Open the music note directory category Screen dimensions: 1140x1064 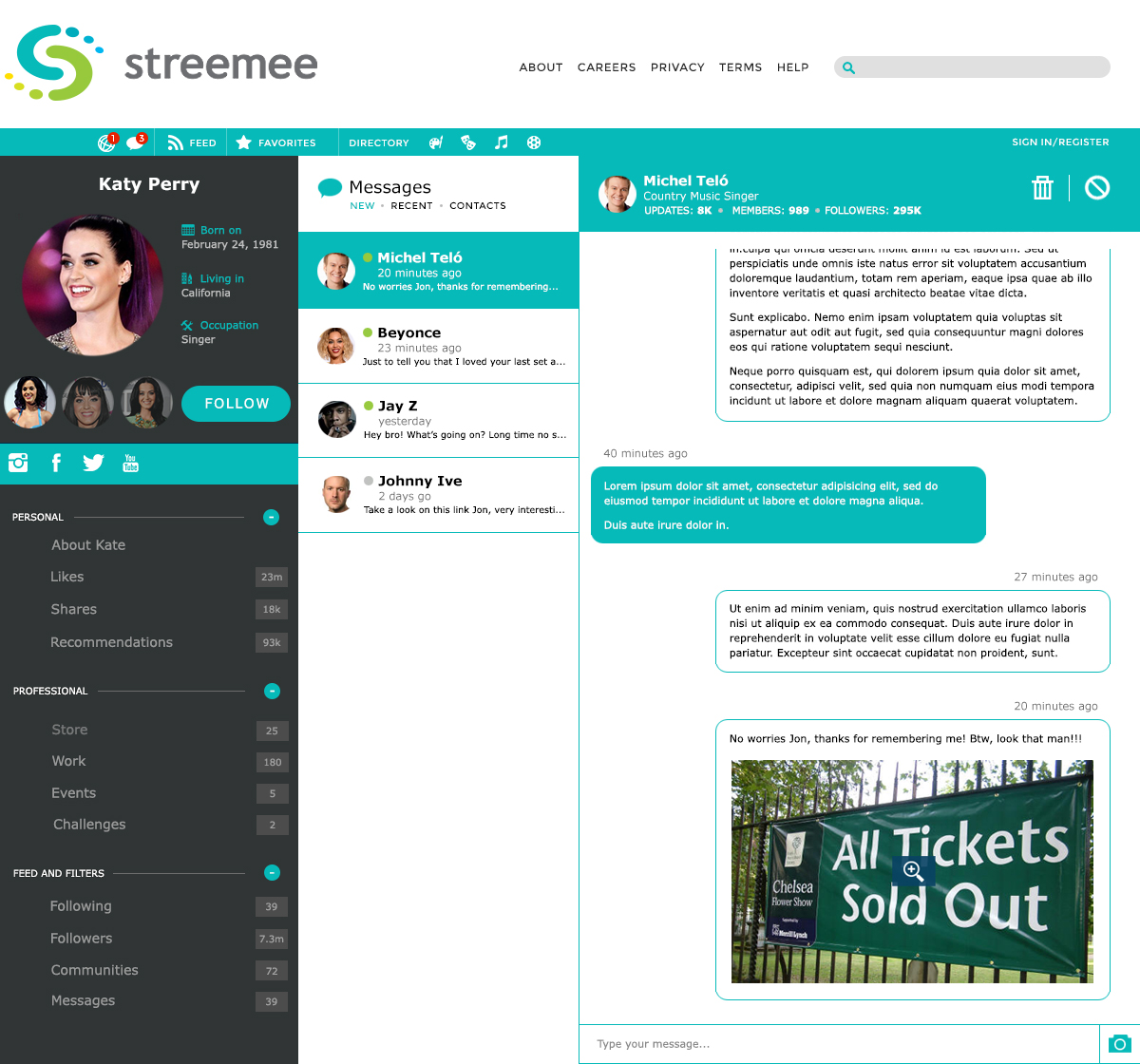click(502, 142)
